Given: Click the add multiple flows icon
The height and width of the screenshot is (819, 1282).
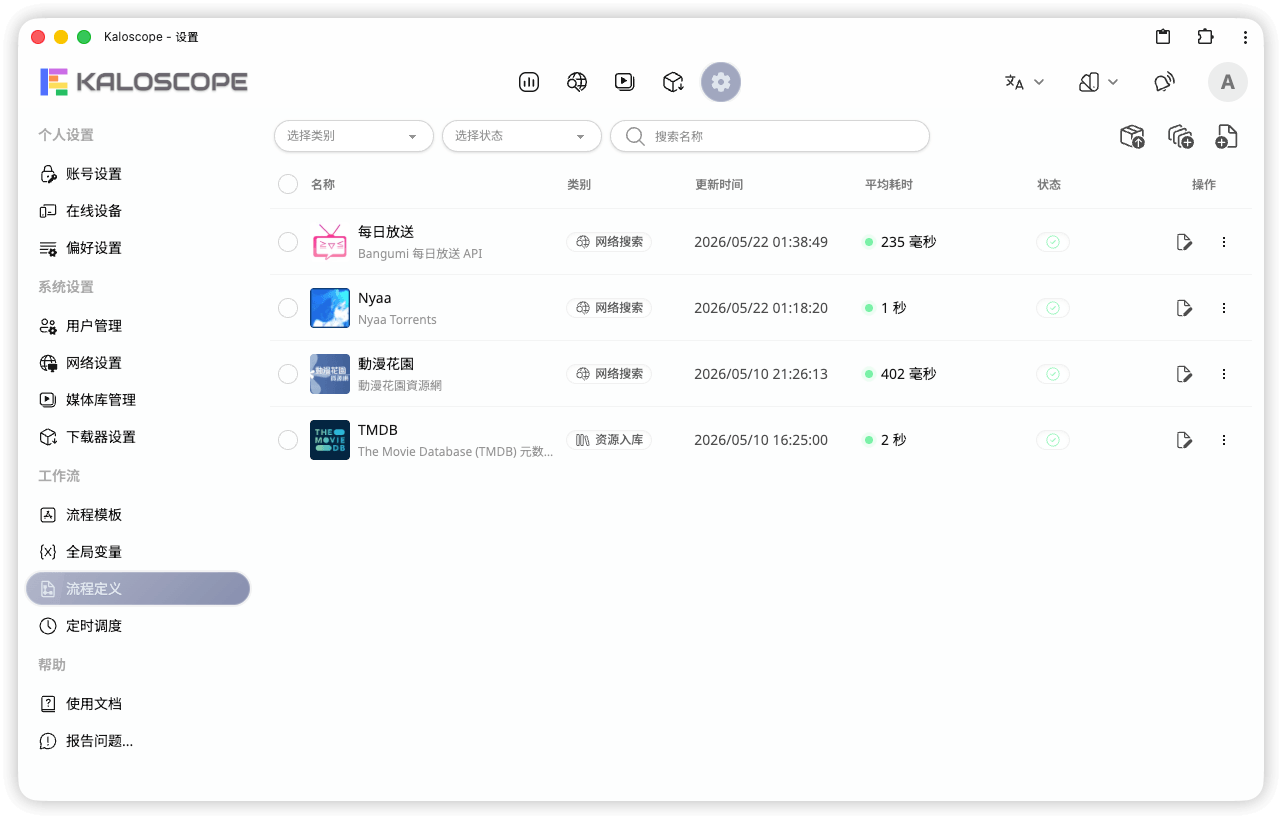Looking at the screenshot, I should point(1180,137).
